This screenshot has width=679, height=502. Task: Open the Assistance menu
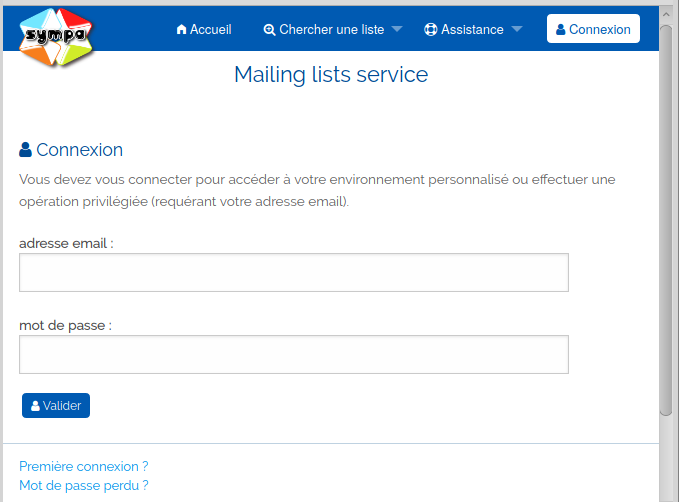click(472, 30)
